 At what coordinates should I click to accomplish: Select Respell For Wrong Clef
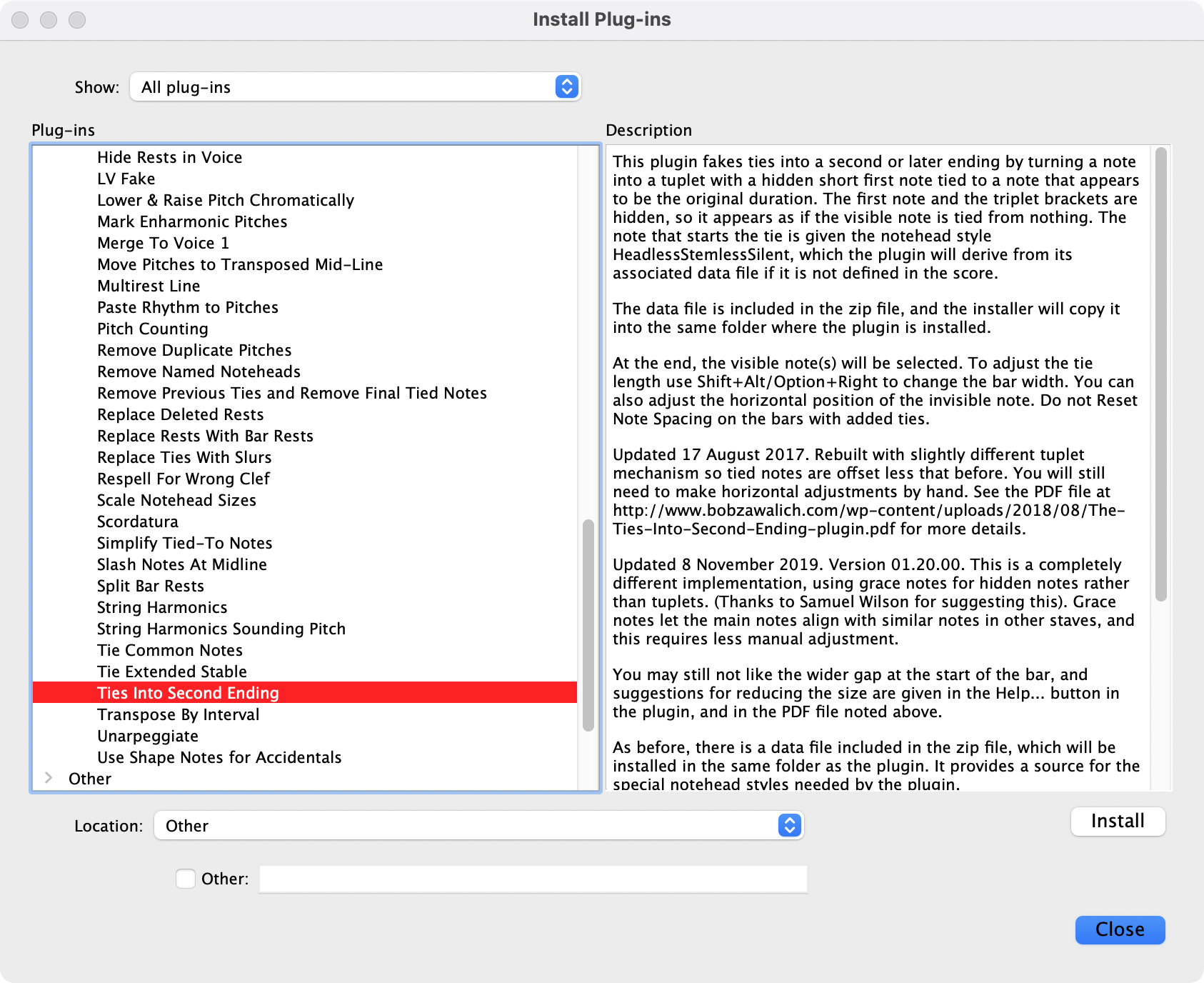coord(184,479)
